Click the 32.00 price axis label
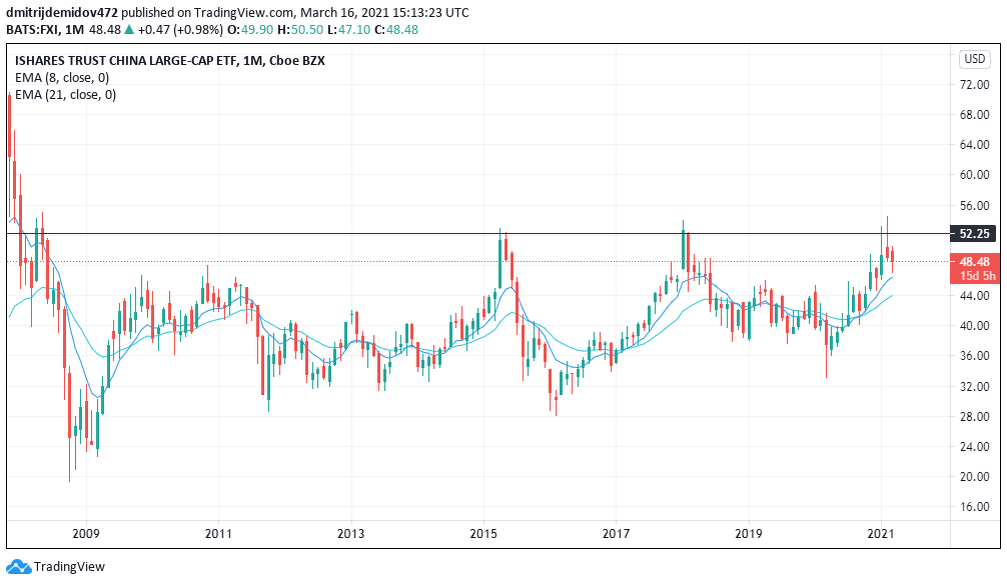 (974, 387)
